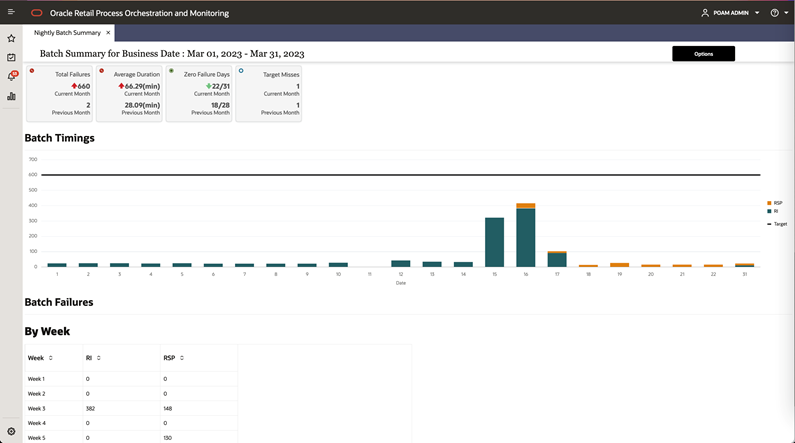Click the Options button
Image resolution: width=795 pixels, height=443 pixels.
(x=703, y=54)
